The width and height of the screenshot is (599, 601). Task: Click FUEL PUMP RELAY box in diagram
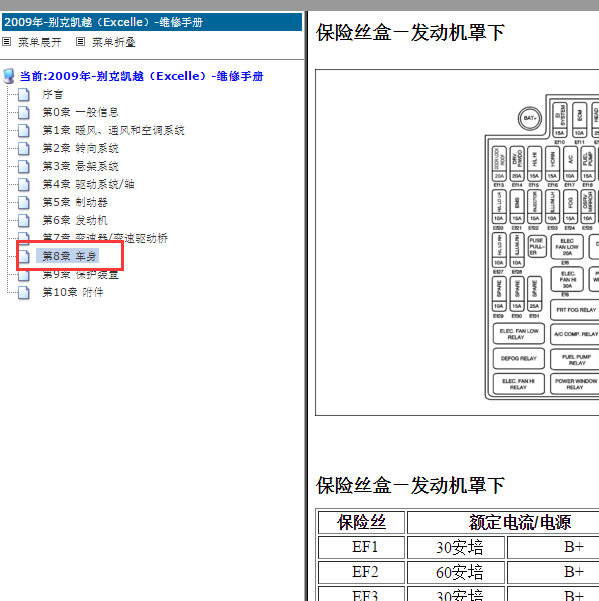(x=575, y=360)
